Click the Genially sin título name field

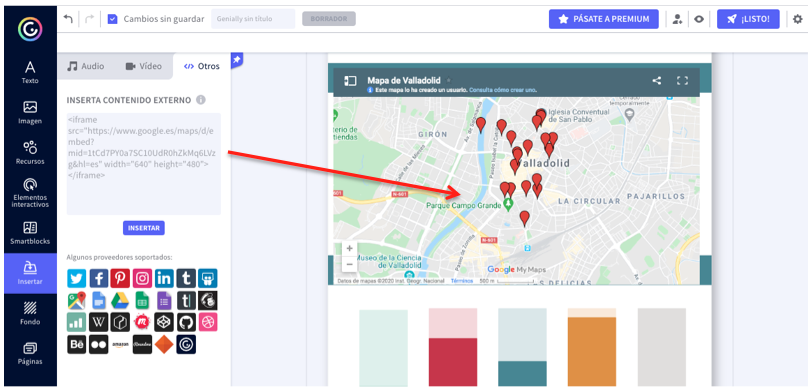[x=252, y=19]
